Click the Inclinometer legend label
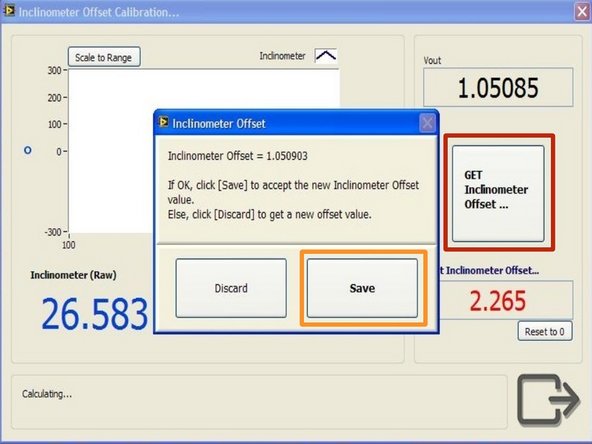Screen dimensions: 592x444 [x=282, y=56]
